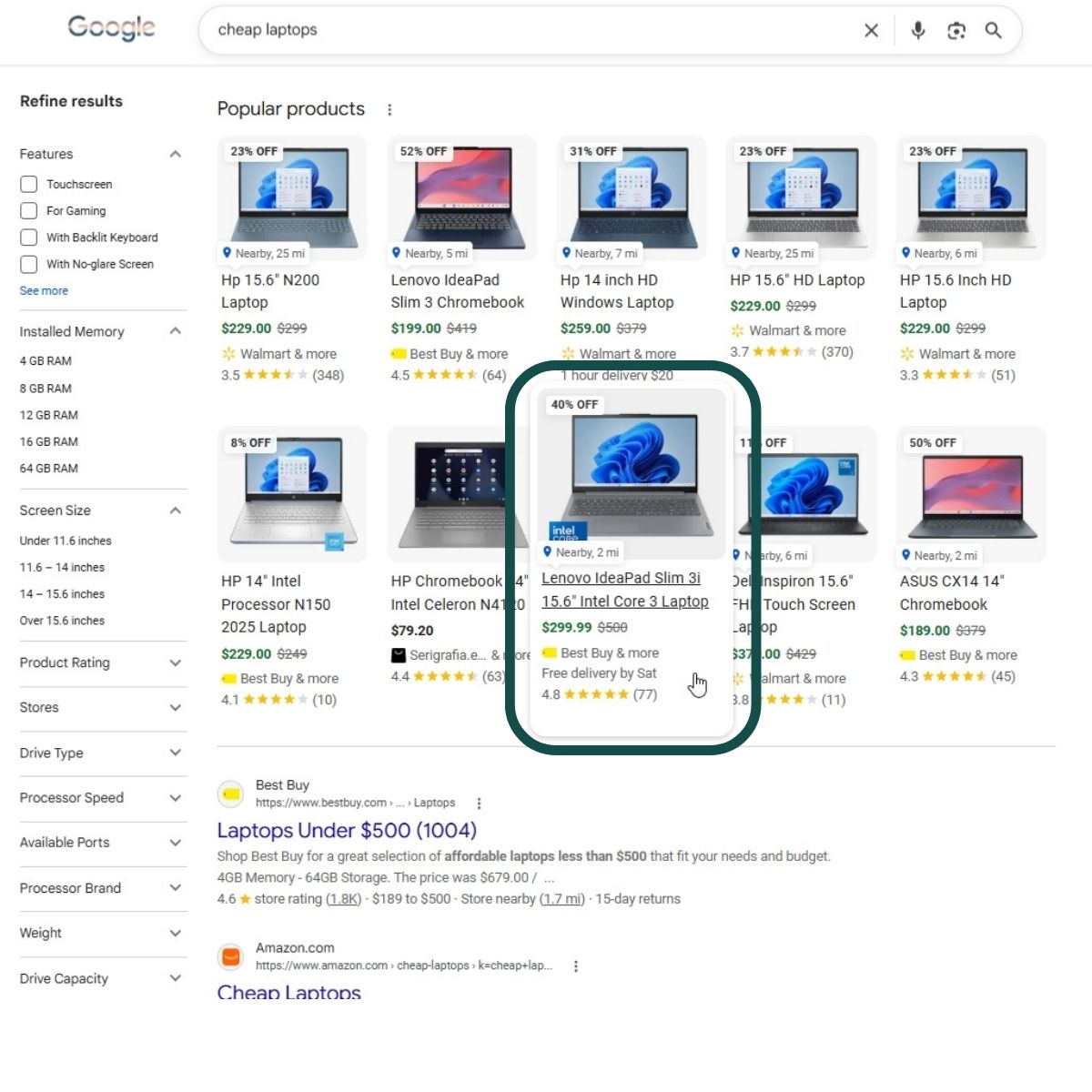Tick the Touchscreen checkbox

pyautogui.click(x=29, y=185)
